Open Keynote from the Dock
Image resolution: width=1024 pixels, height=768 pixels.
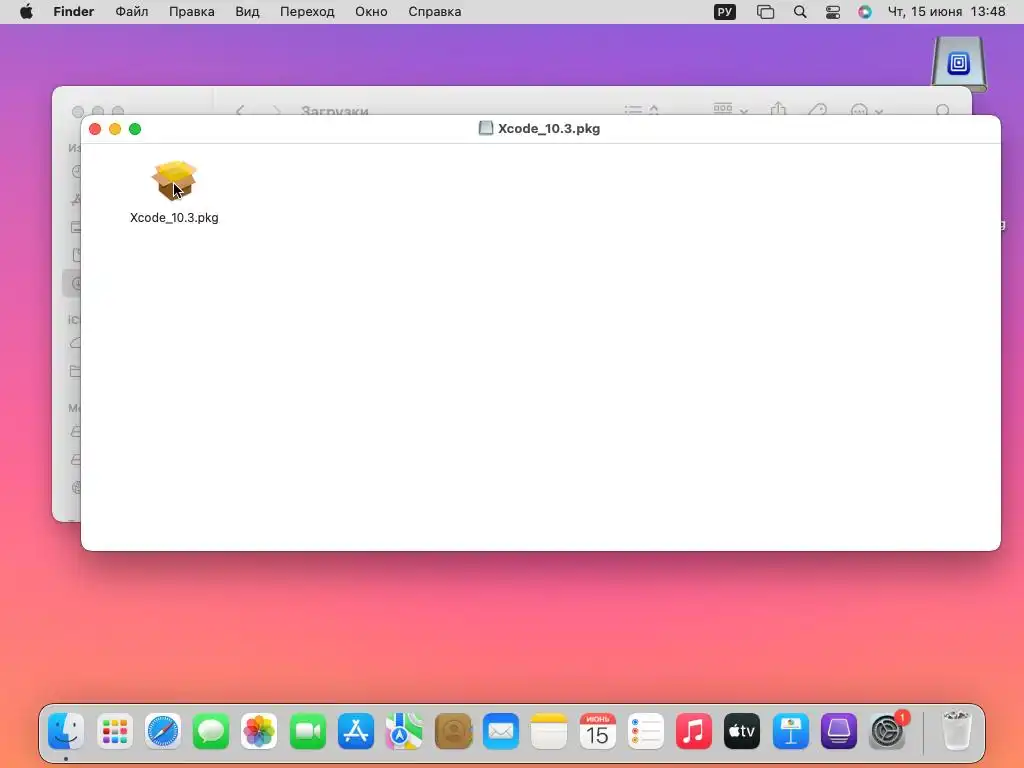point(791,731)
